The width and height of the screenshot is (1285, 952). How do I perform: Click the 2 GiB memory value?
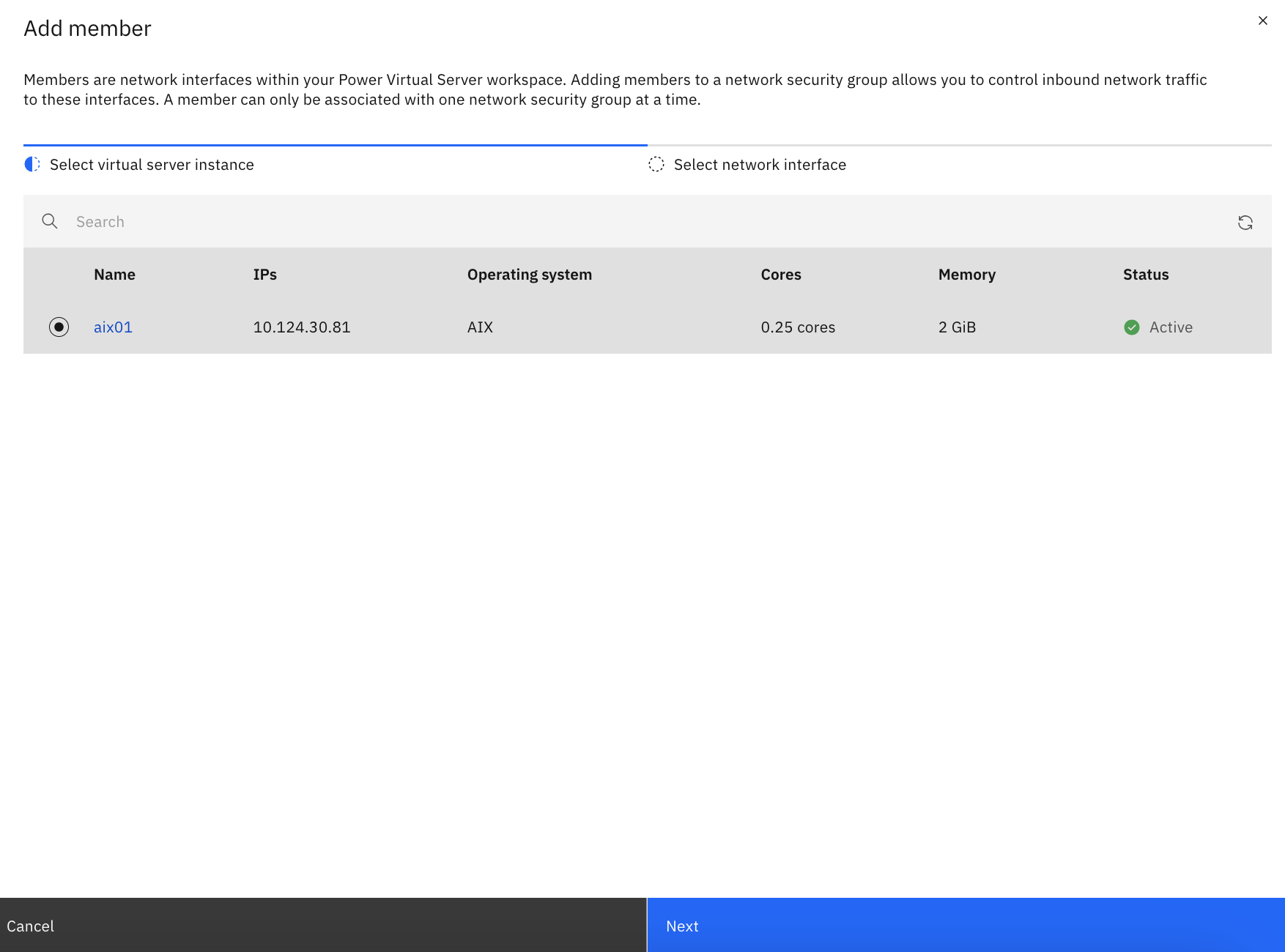tap(957, 327)
